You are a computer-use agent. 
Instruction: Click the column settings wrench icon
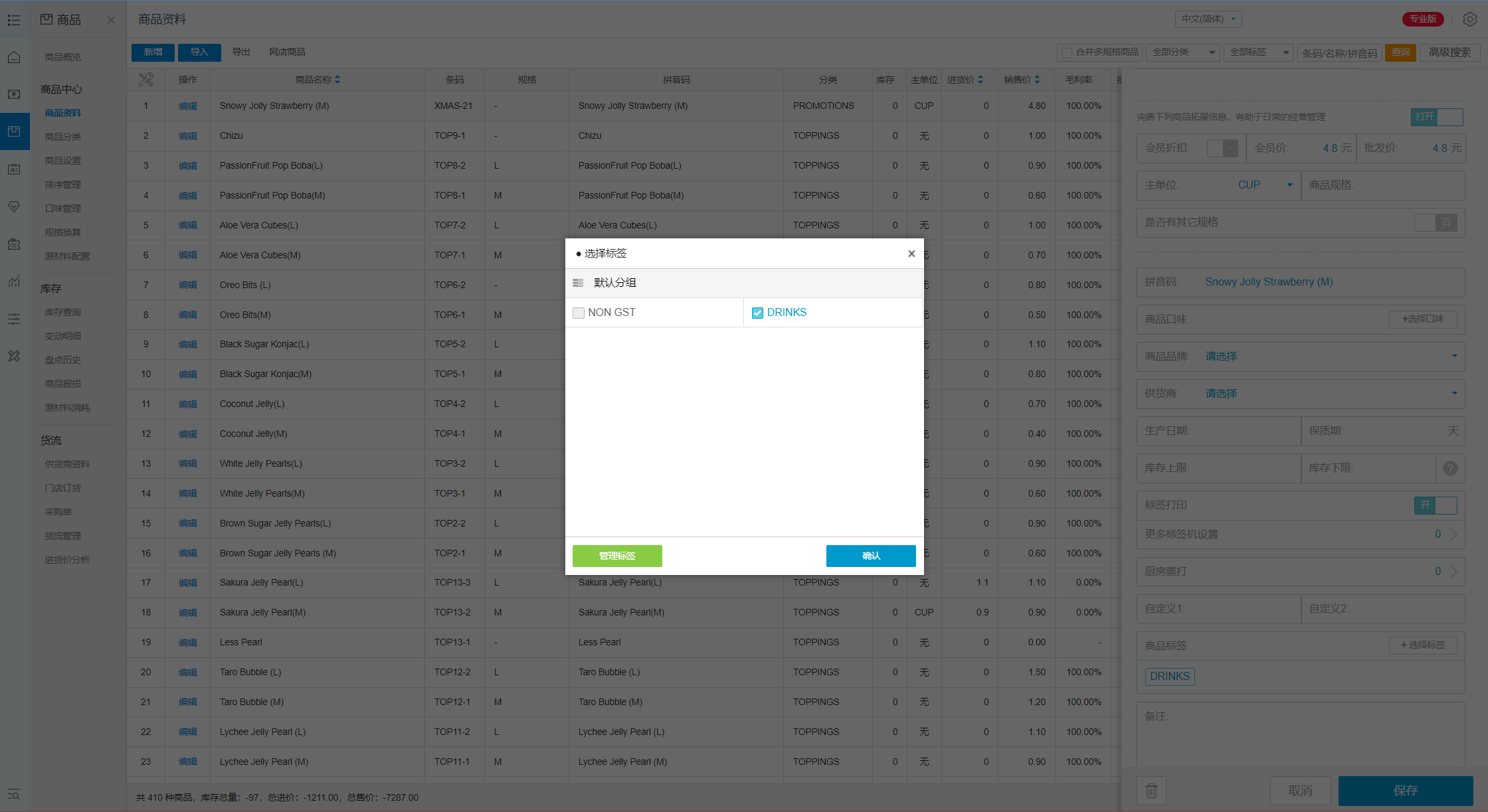pyautogui.click(x=145, y=80)
